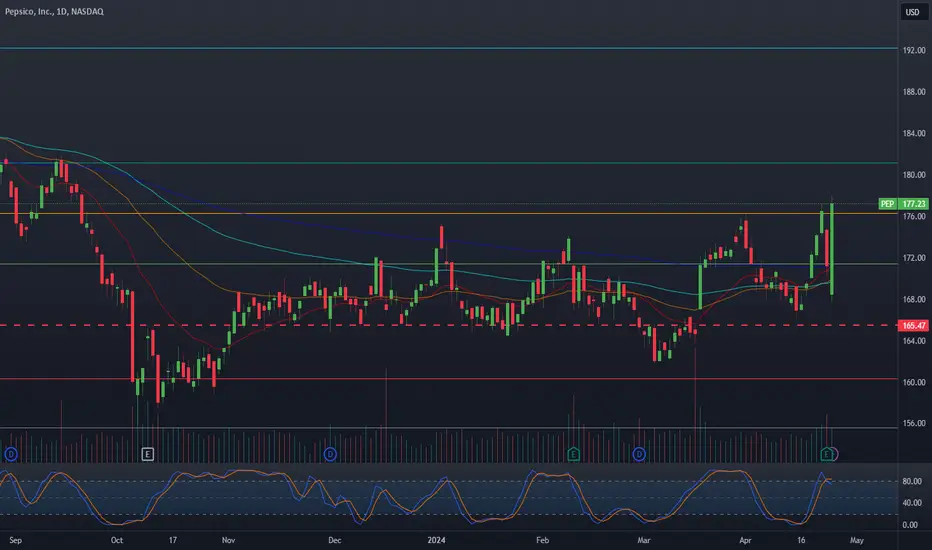Click the 2024 label on time axis
Viewport: 932px width, 550px height.
(x=436, y=540)
